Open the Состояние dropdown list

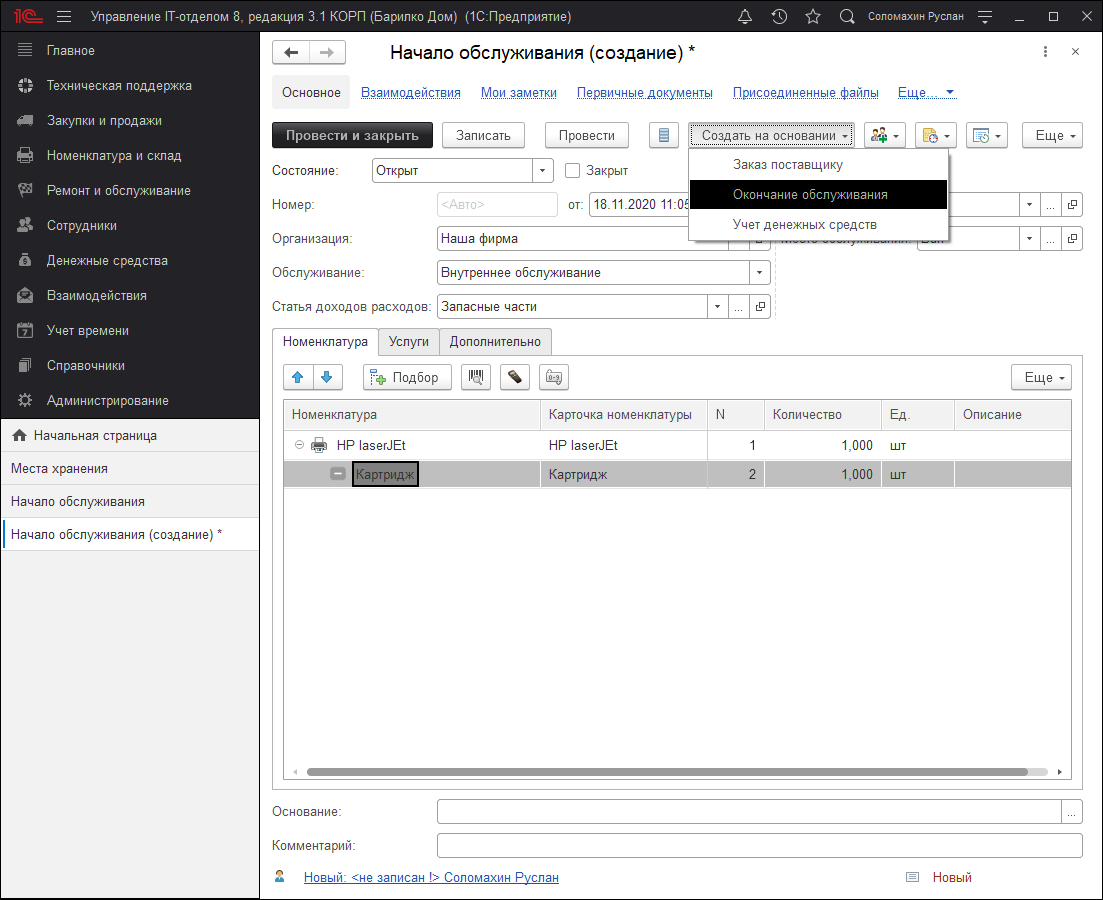(x=542, y=171)
